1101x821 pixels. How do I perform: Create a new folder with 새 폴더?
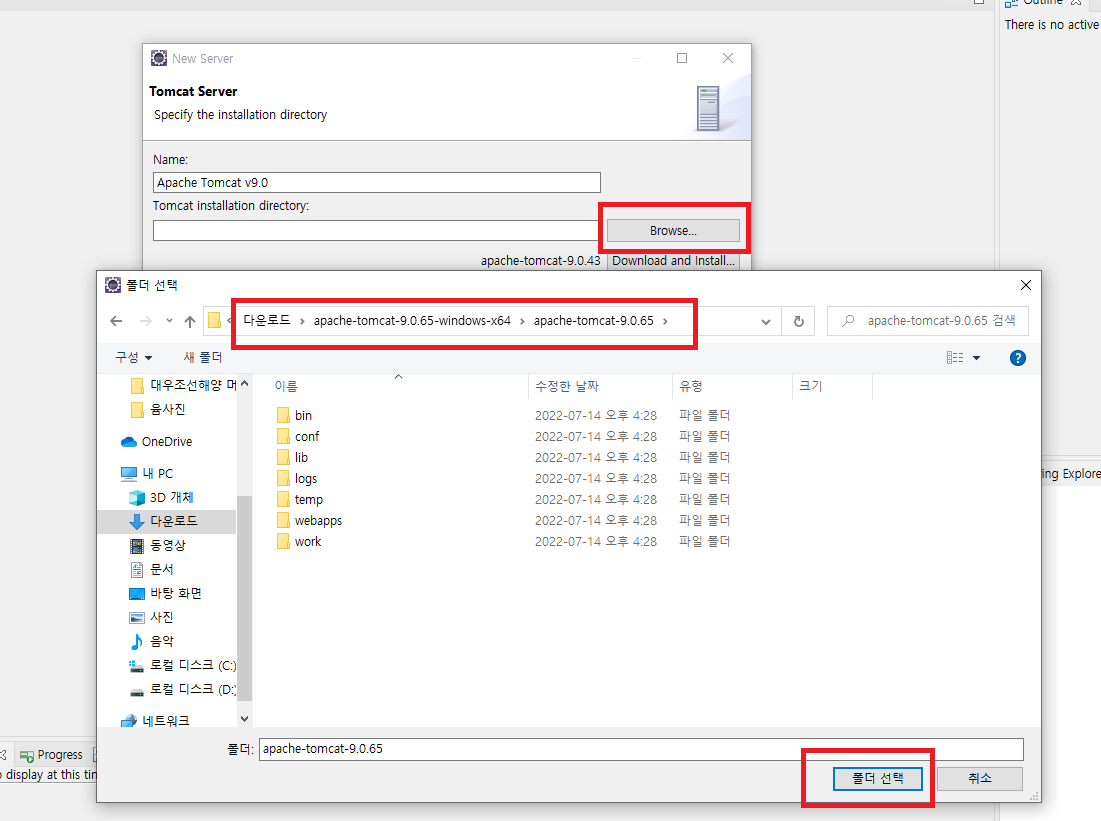[202, 357]
